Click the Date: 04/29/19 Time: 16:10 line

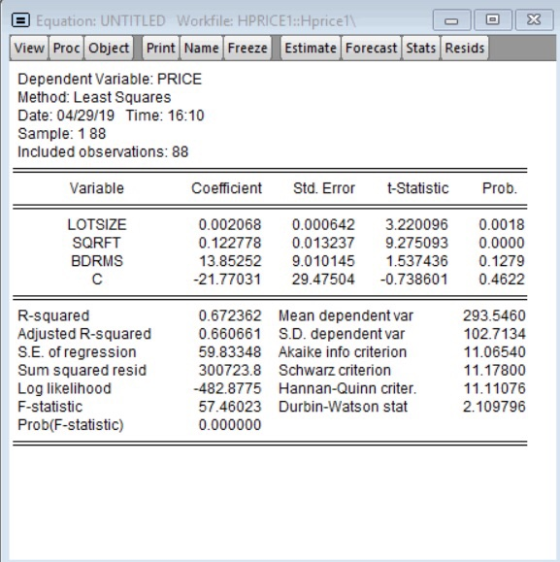tap(111, 116)
